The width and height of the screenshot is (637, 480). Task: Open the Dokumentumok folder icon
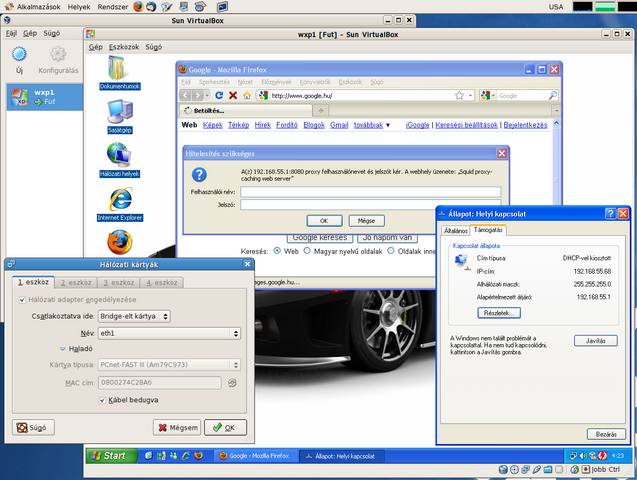(x=119, y=68)
